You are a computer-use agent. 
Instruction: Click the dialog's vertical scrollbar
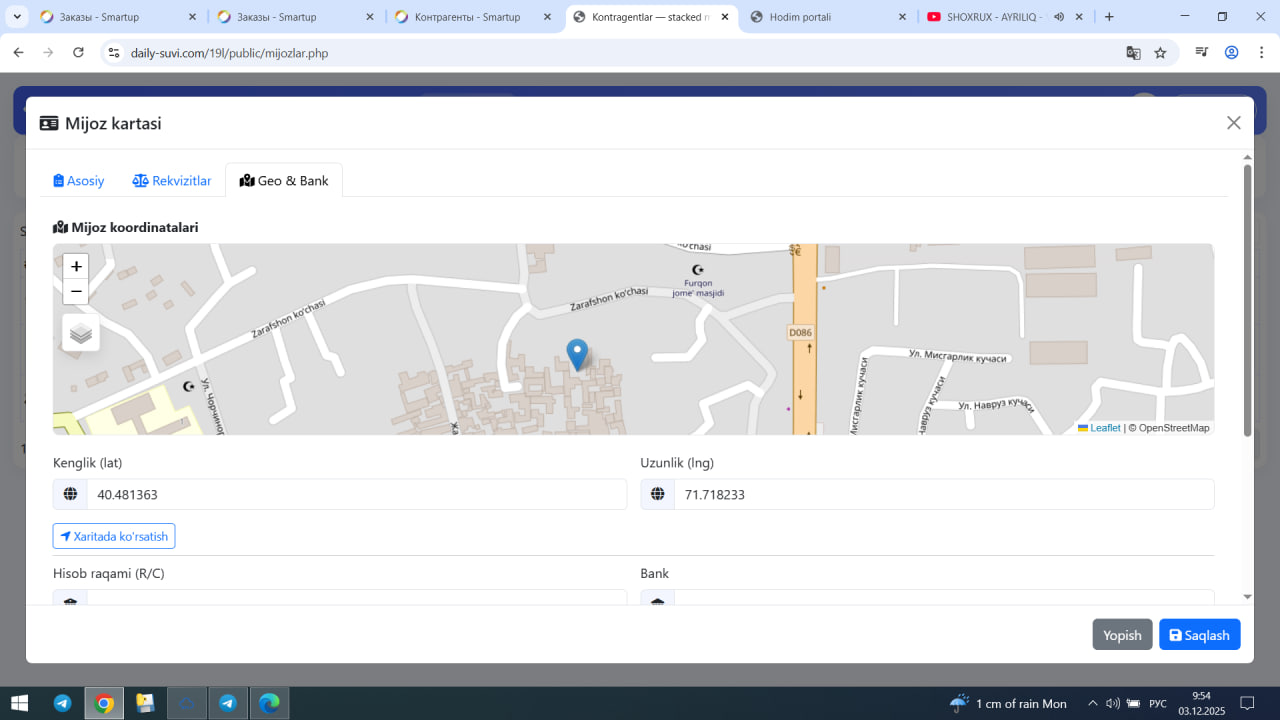1247,300
